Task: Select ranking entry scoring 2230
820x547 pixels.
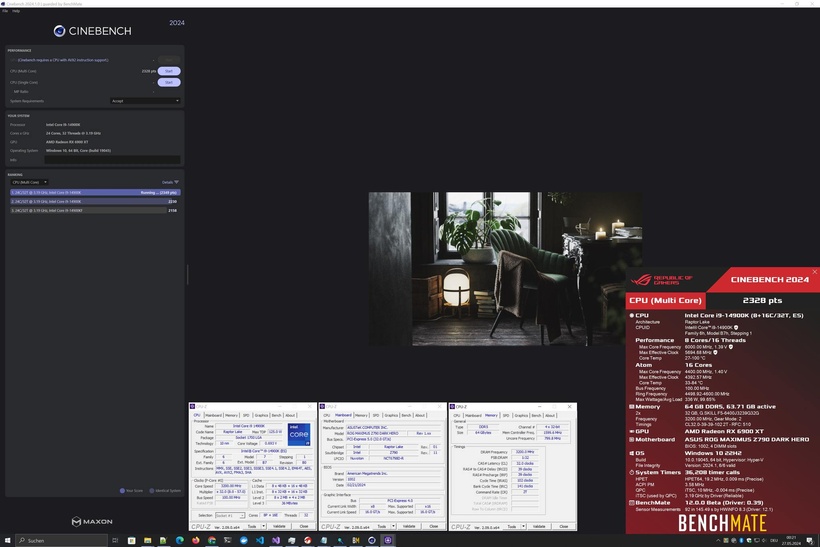Action: point(95,201)
